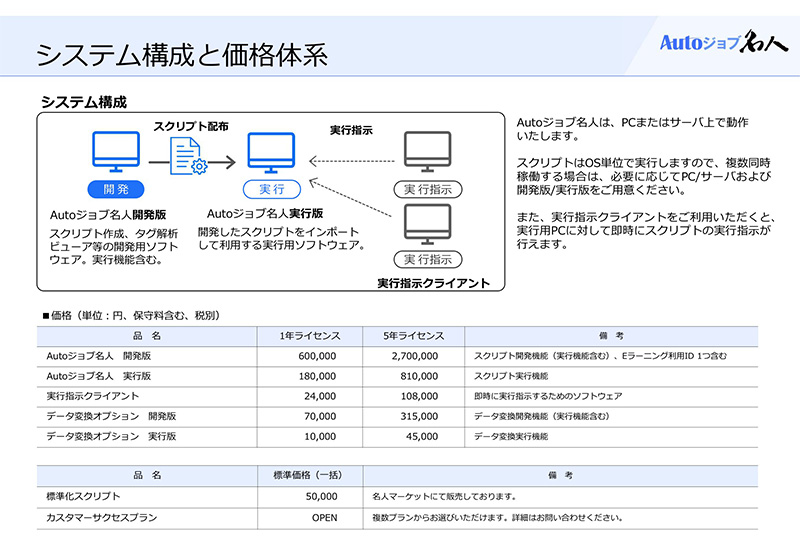
Task: Click the データ変換オプション 開発版 row name
Action: pyautogui.click(x=111, y=416)
